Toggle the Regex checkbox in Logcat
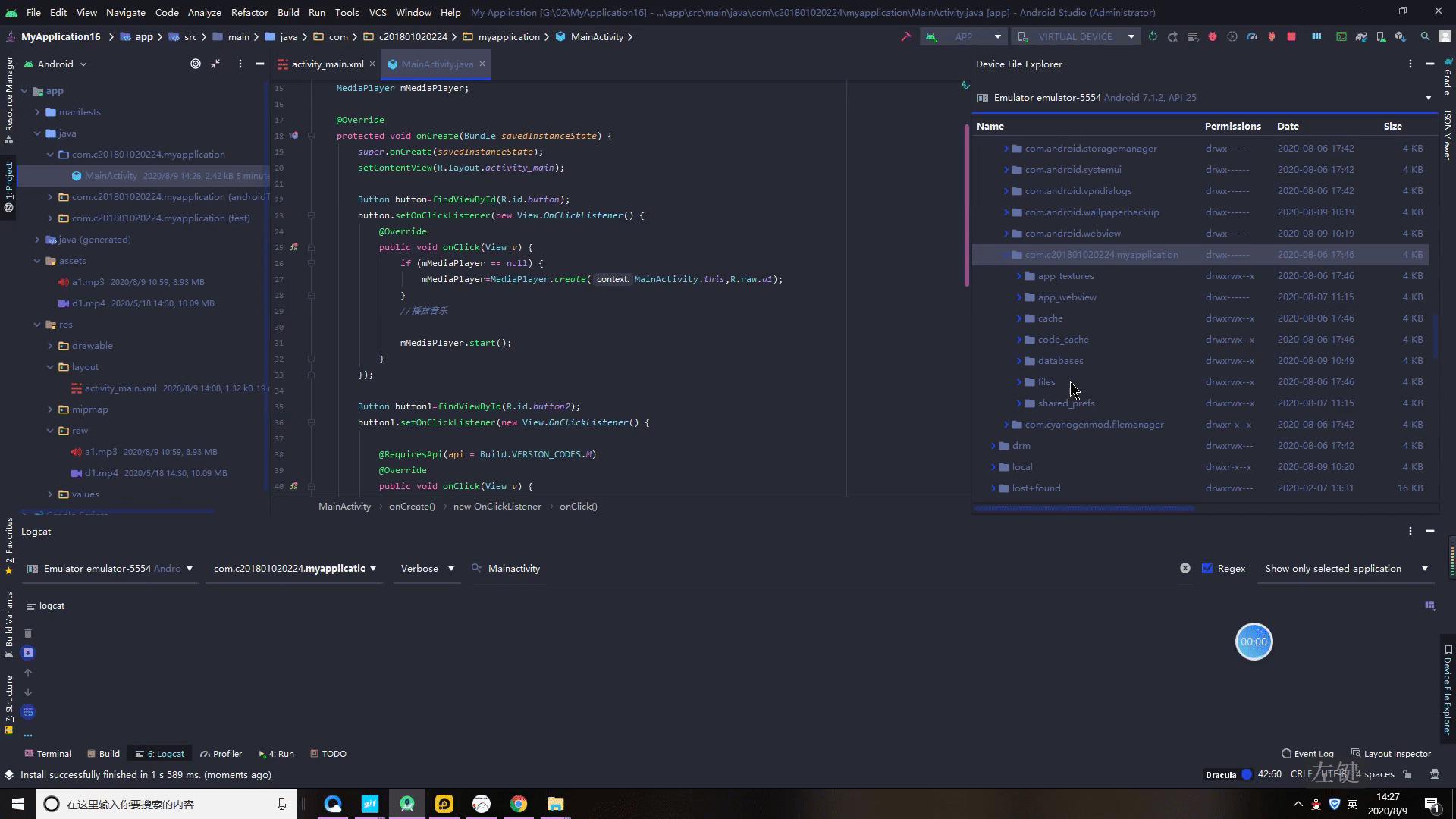The image size is (1456, 819). (1207, 568)
